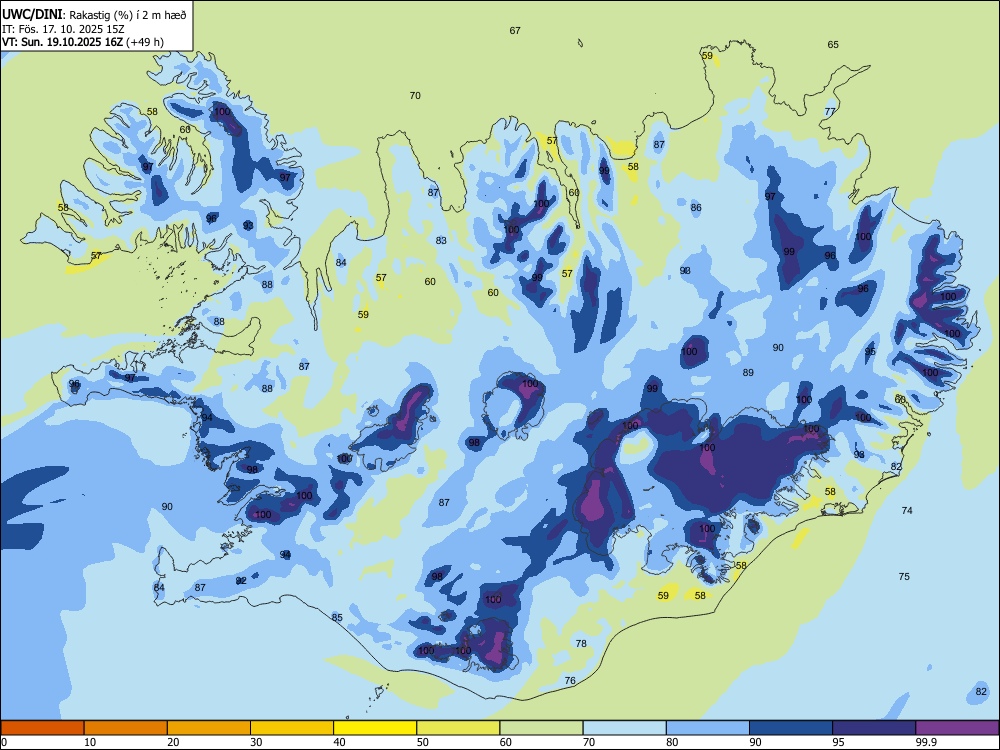Click the '67' value north of the coast
This screenshot has width=1000, height=750.
(515, 31)
